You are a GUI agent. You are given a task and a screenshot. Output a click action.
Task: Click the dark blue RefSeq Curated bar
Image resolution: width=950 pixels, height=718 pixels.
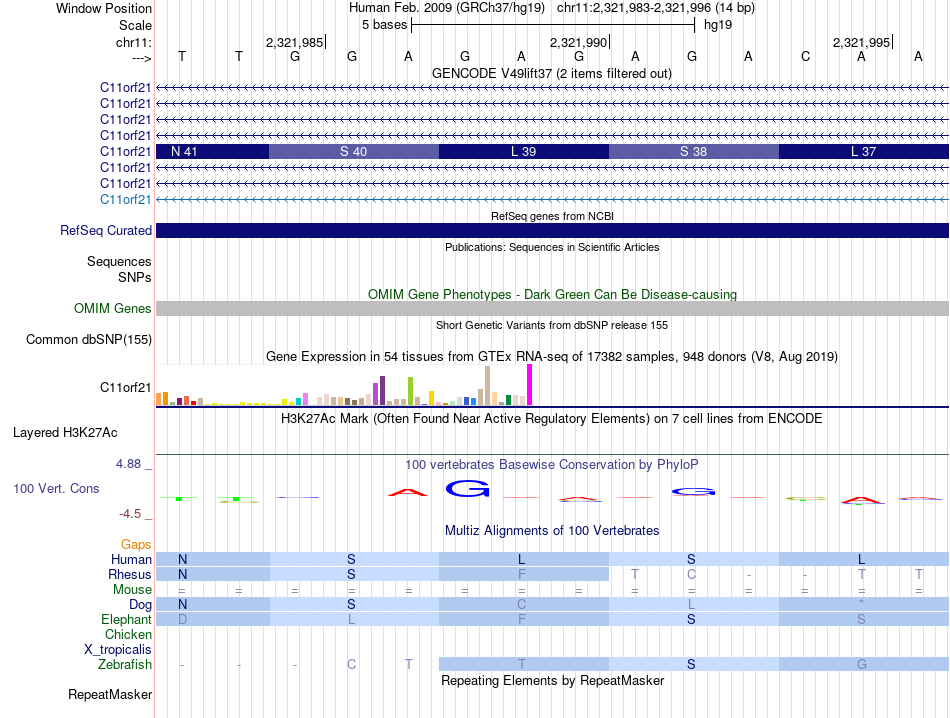[553, 230]
